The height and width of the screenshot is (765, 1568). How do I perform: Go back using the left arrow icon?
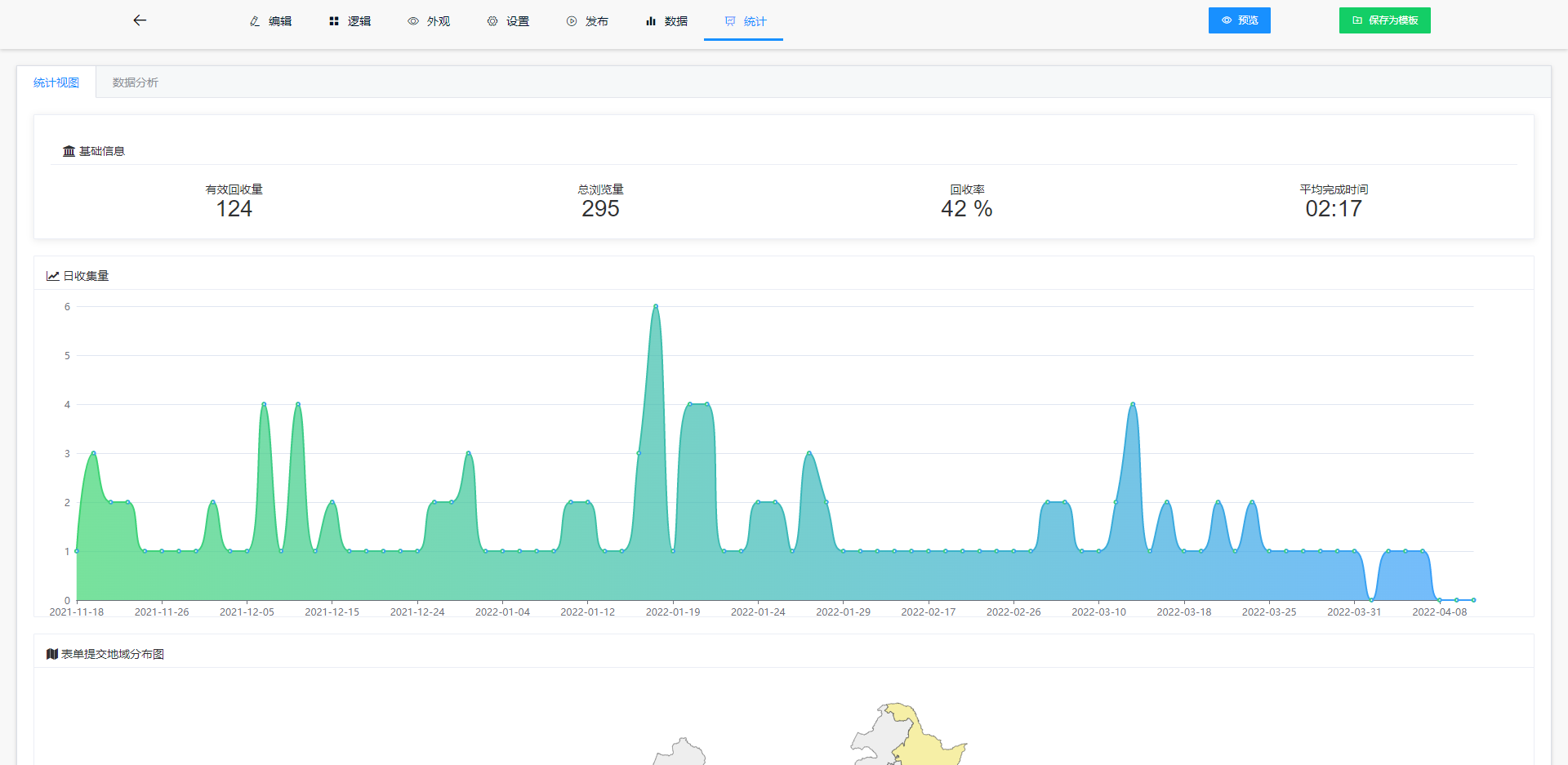tap(140, 20)
